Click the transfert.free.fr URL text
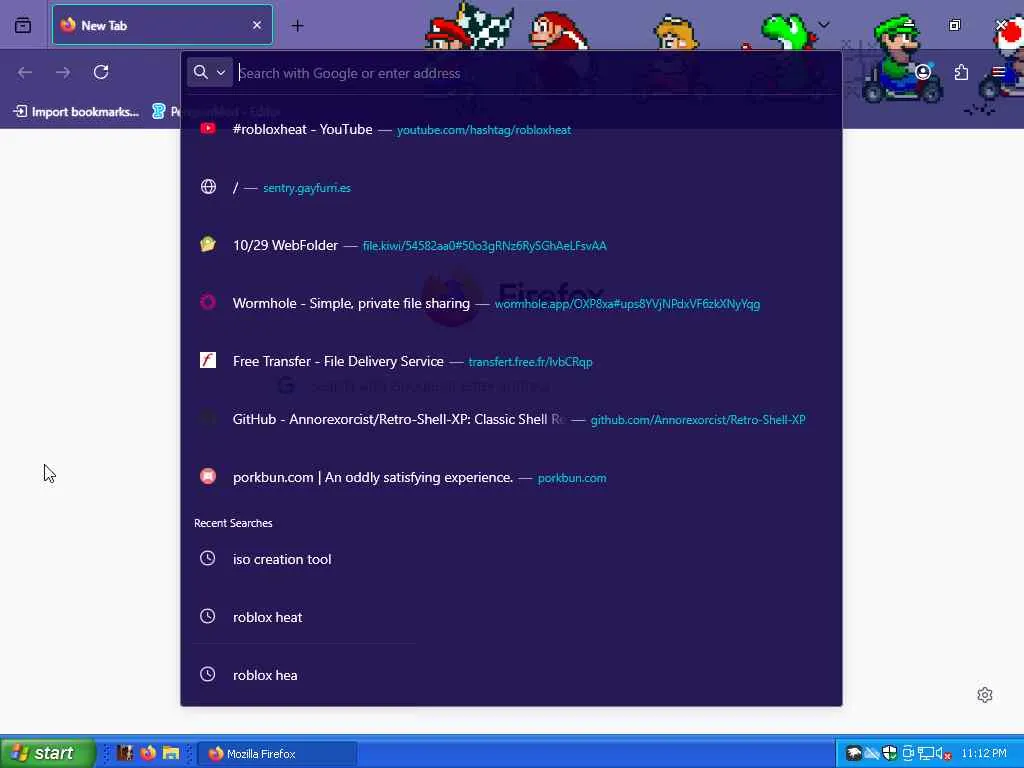The width and height of the screenshot is (1024, 768). pyautogui.click(x=530, y=362)
